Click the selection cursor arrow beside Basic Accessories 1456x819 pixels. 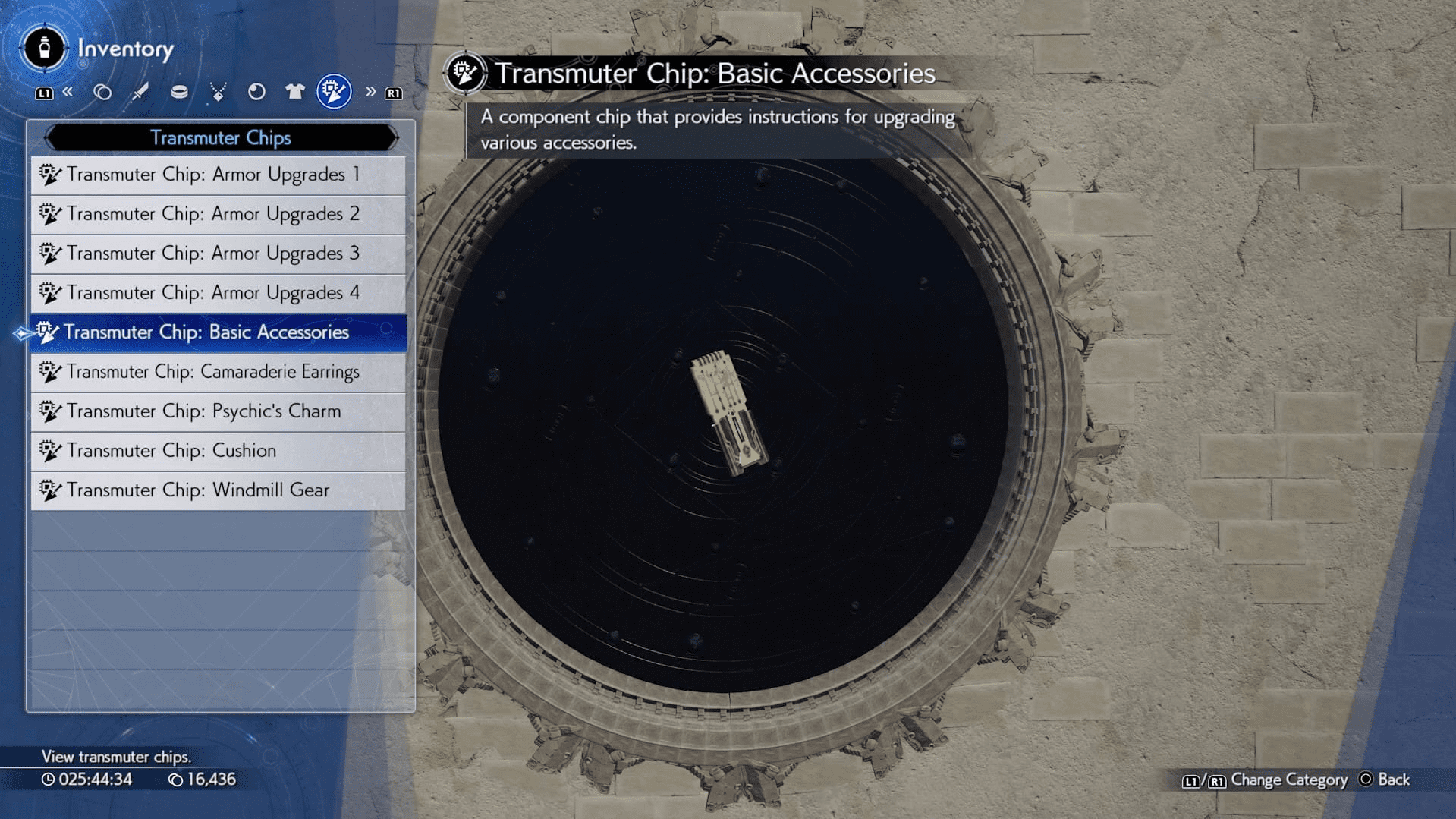[x=22, y=333]
